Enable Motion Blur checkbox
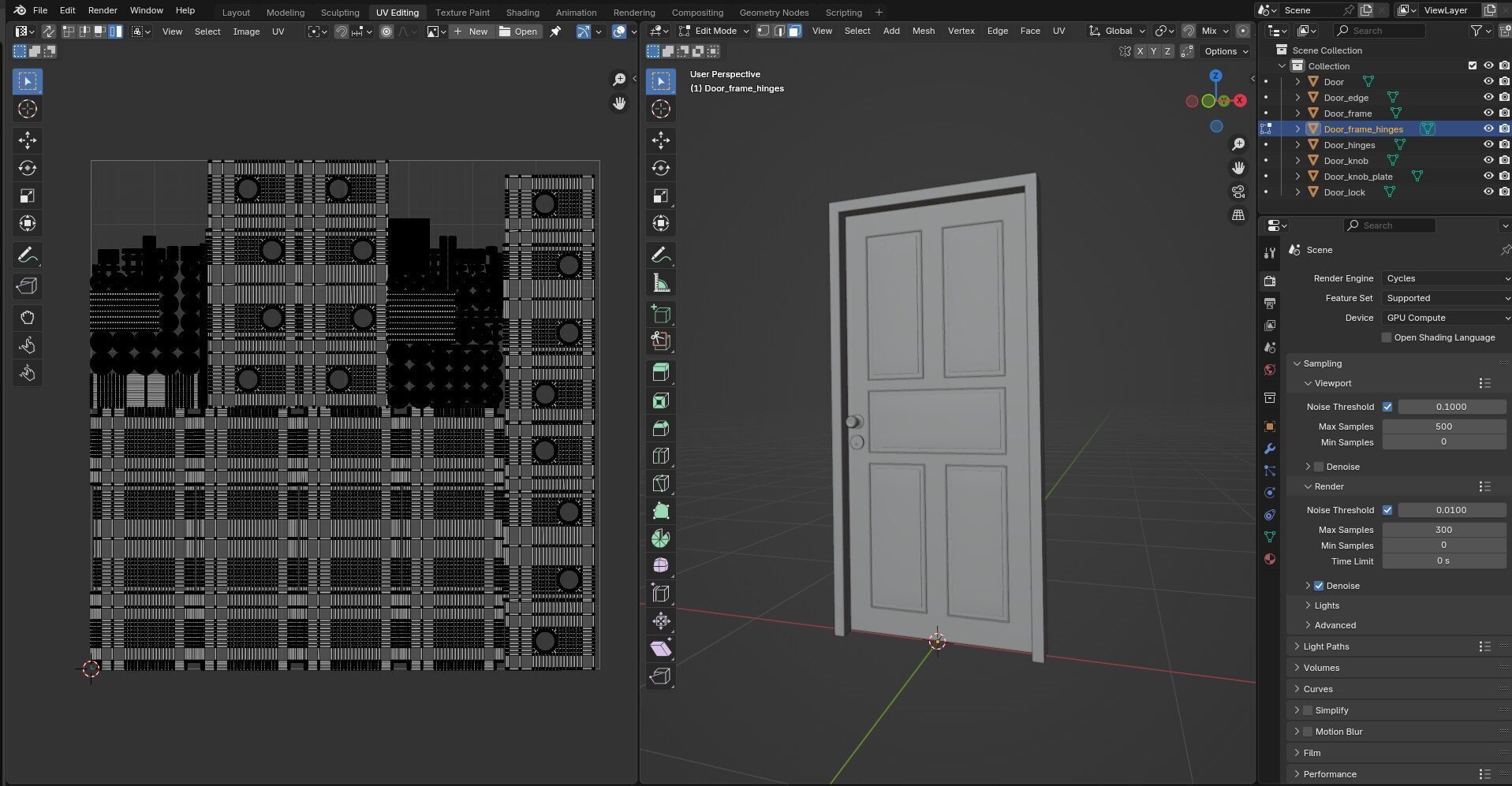Image resolution: width=1512 pixels, height=786 pixels. [x=1308, y=732]
